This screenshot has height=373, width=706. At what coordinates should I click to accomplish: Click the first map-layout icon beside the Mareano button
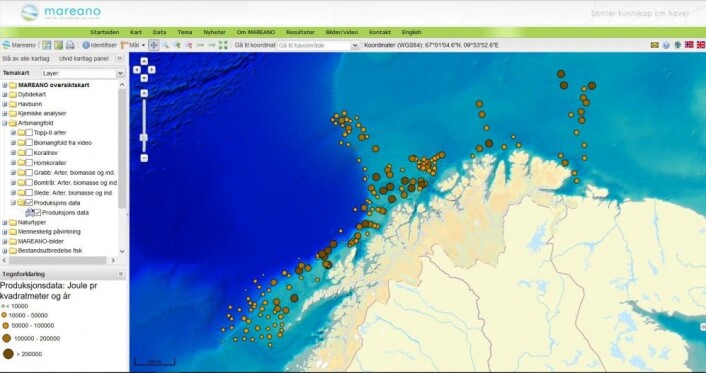46,45
